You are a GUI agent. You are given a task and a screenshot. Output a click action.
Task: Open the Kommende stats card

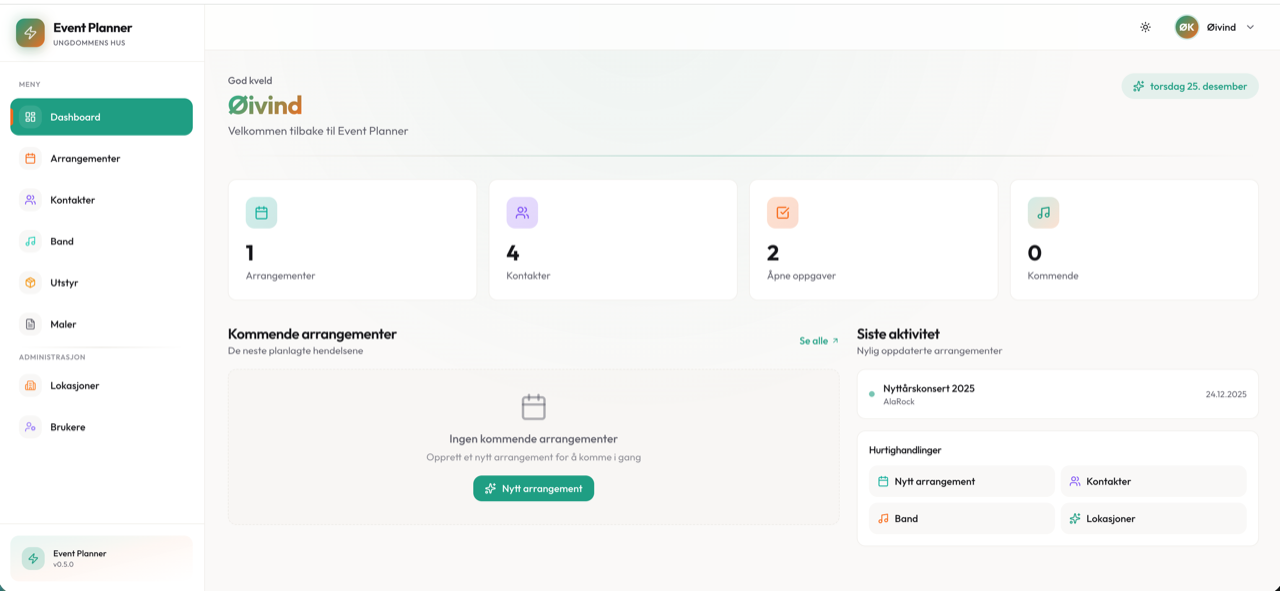1133,240
